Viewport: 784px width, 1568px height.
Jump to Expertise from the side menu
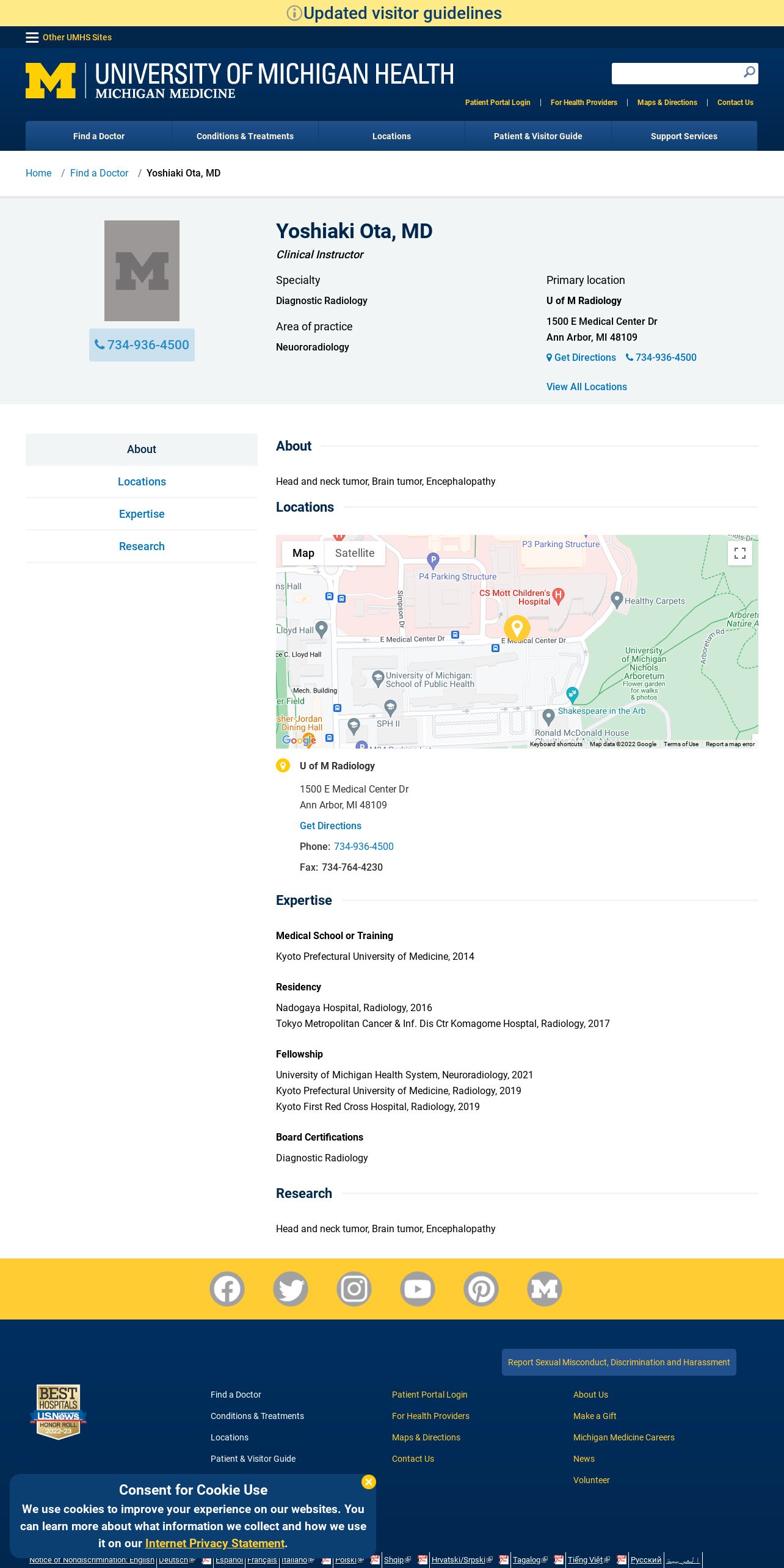[x=142, y=514]
